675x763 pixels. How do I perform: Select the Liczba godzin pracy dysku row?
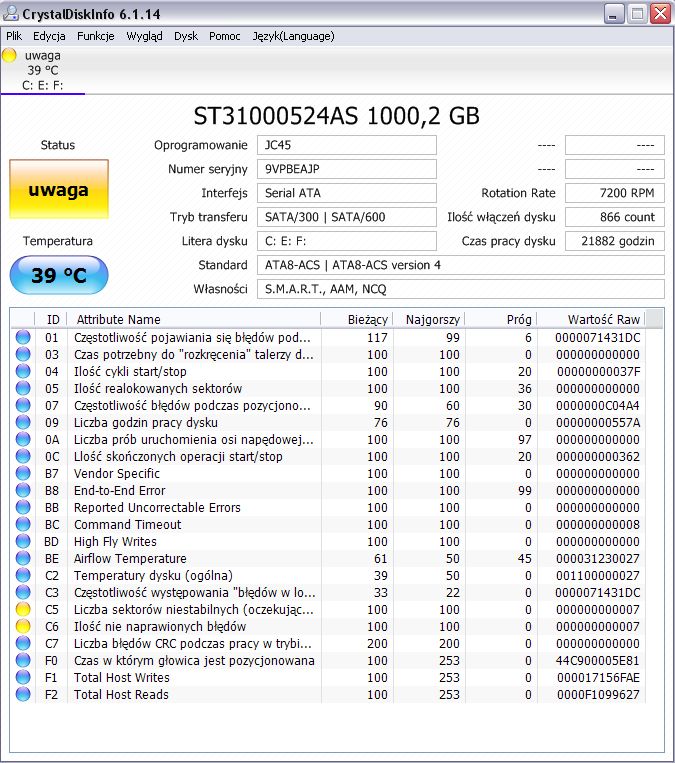pyautogui.click(x=328, y=422)
